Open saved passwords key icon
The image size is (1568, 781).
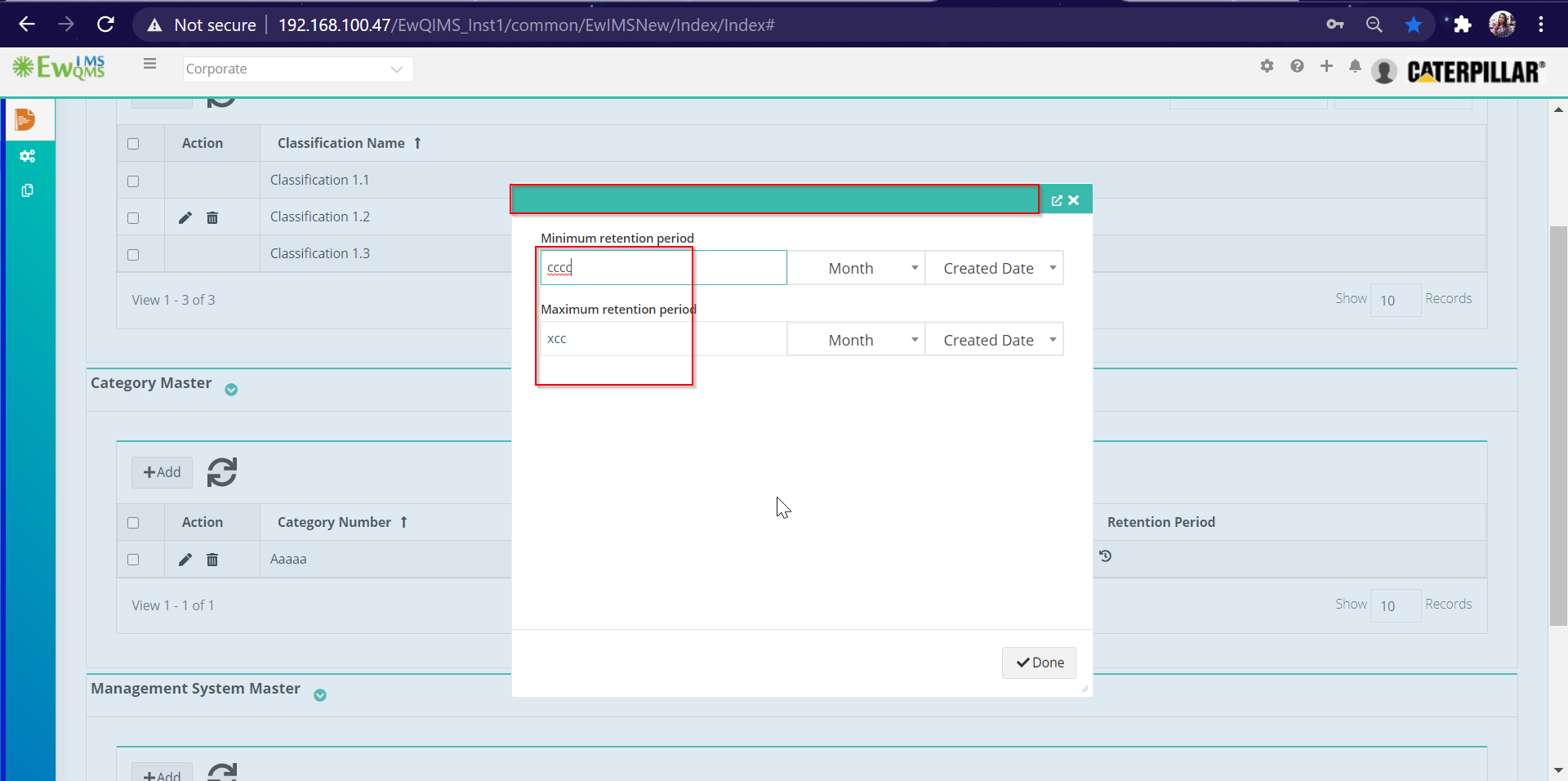[1335, 25]
